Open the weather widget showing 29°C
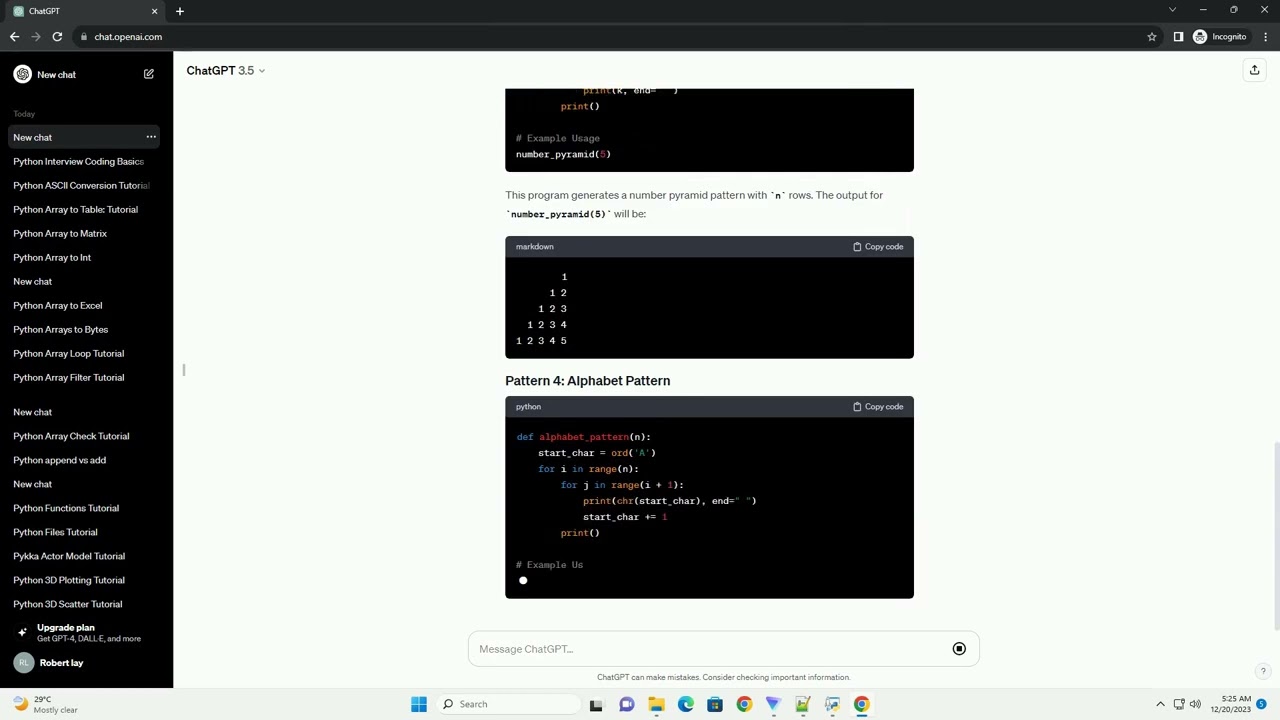This screenshot has width=1280, height=720. click(45, 704)
